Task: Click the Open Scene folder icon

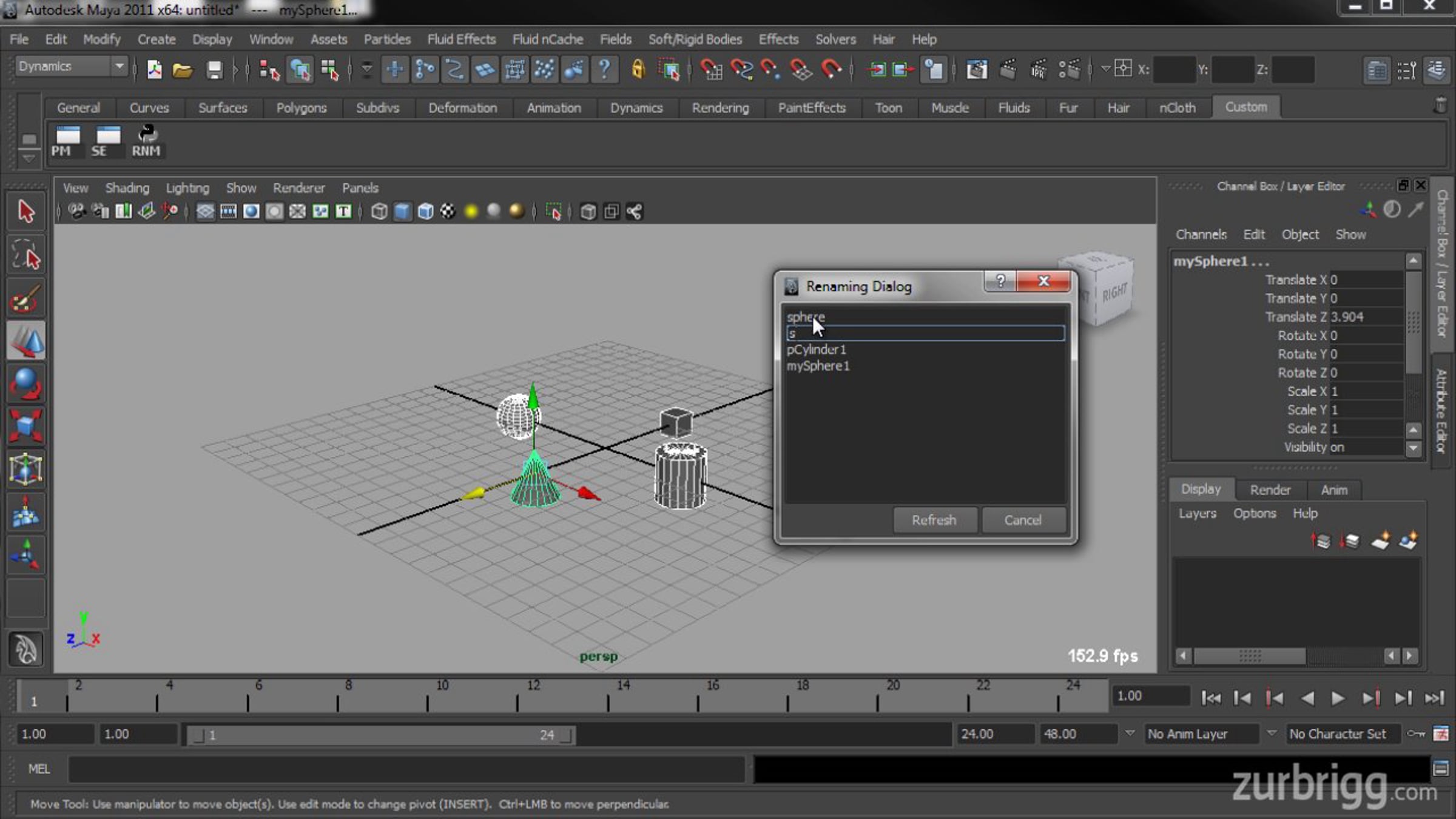Action: (x=183, y=70)
